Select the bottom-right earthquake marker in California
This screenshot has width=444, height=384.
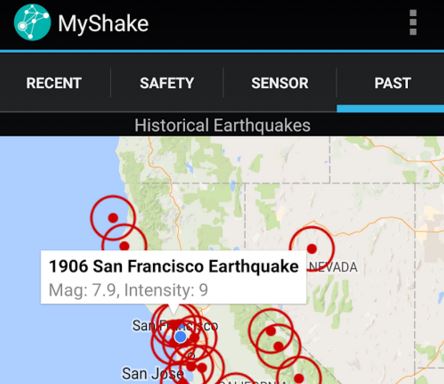point(299,378)
